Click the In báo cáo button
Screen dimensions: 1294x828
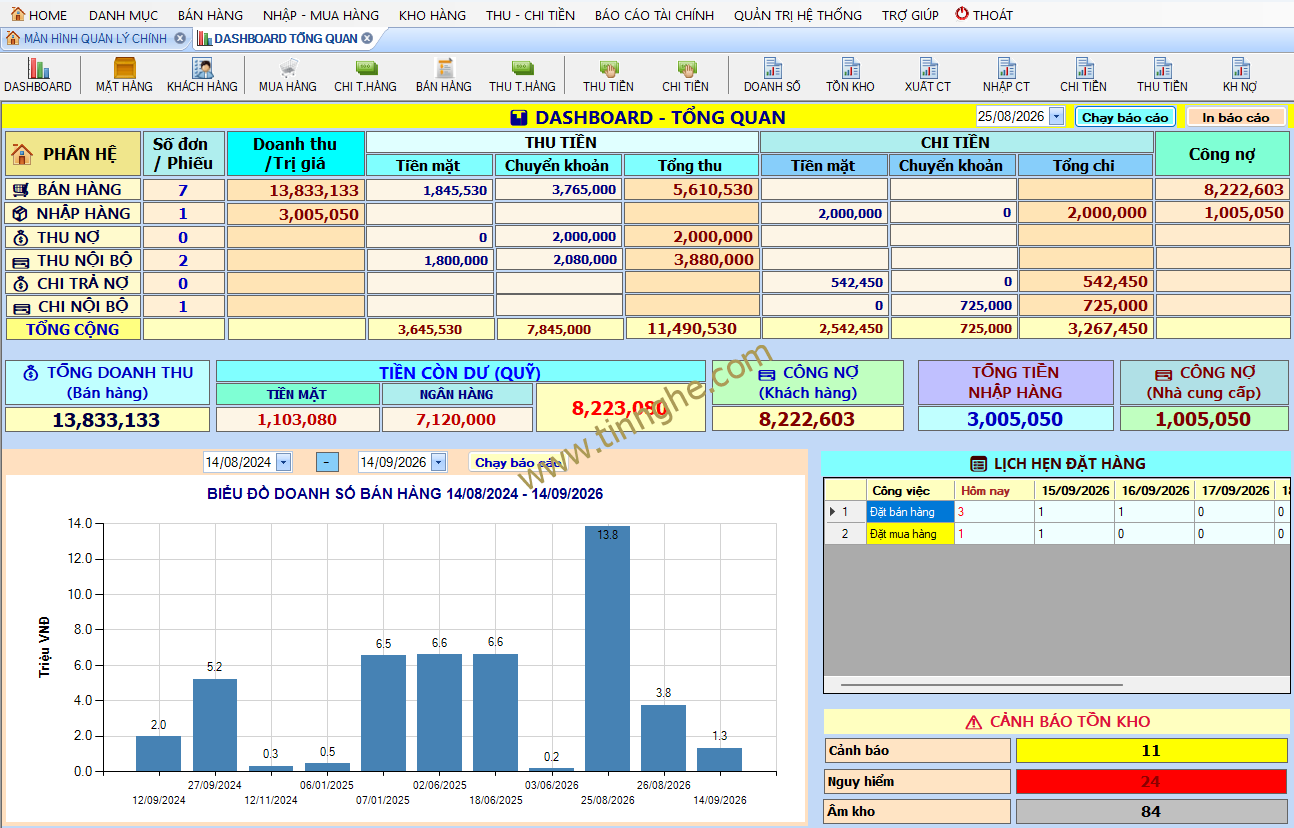point(1236,117)
